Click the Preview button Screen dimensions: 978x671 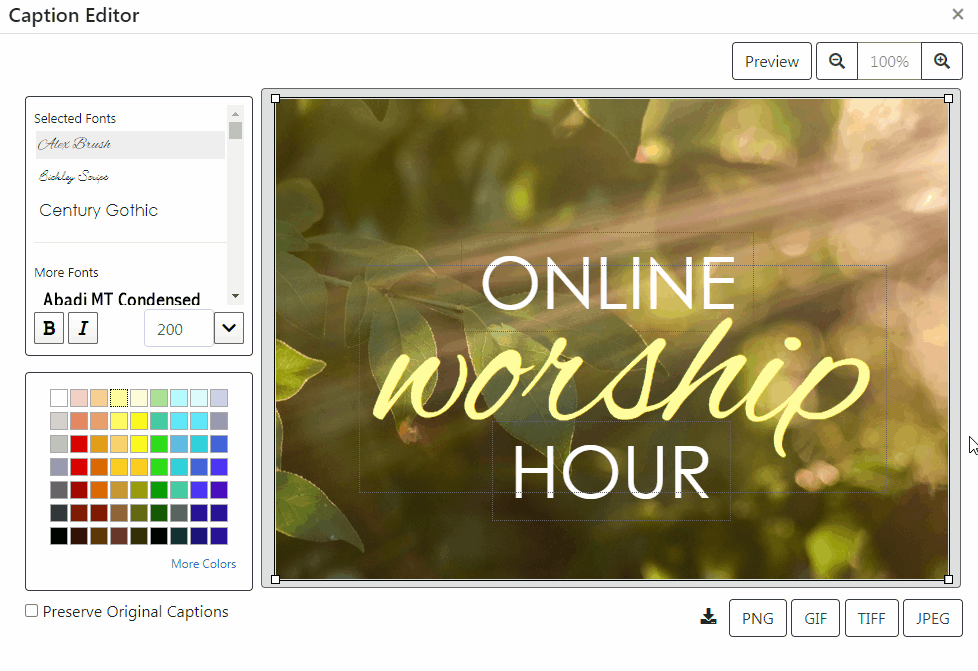771,61
